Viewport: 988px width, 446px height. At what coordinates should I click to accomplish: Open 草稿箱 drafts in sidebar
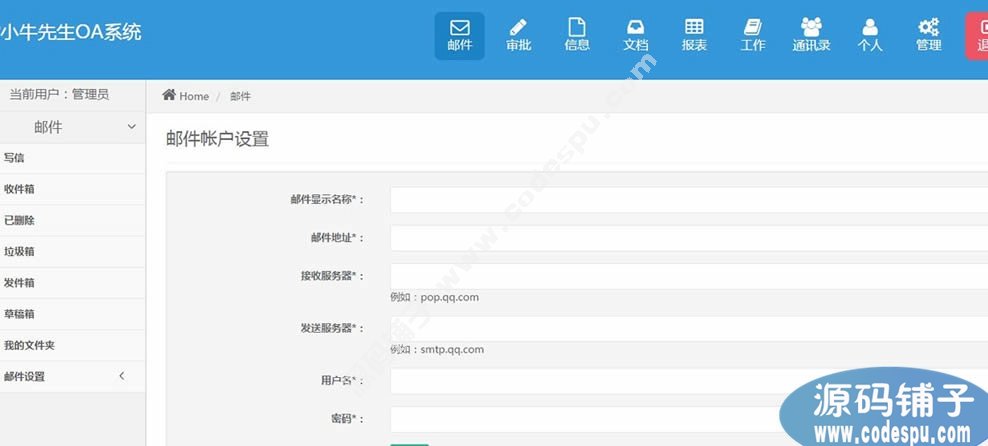point(72,314)
